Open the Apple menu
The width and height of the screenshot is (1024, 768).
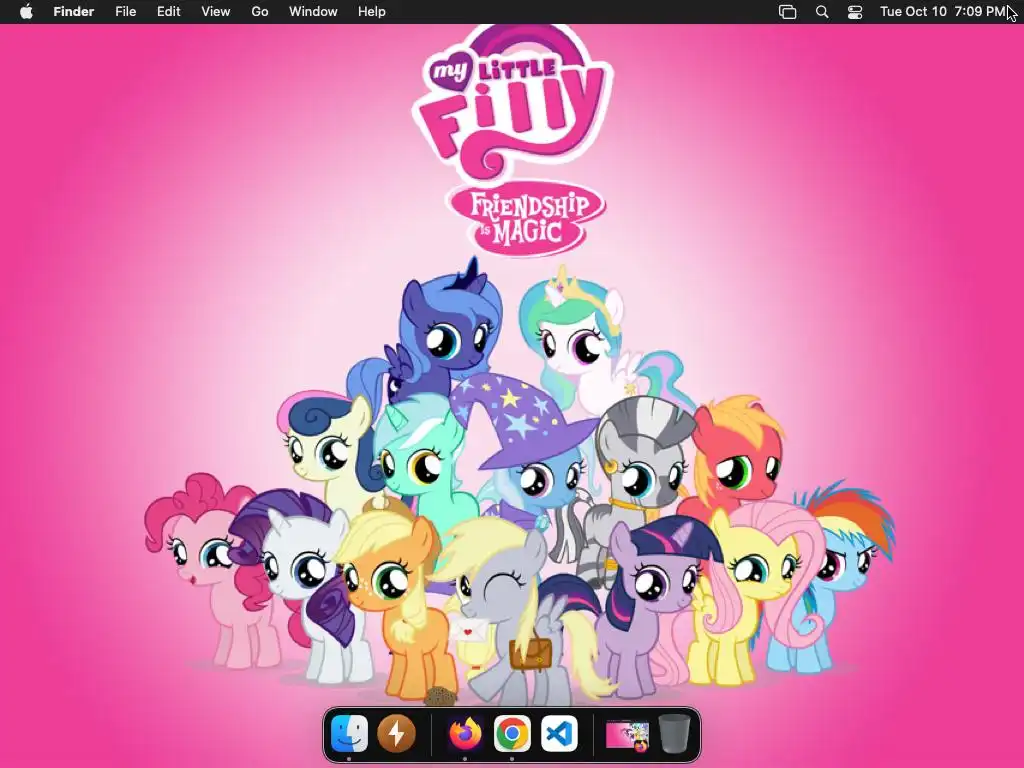tap(26, 12)
